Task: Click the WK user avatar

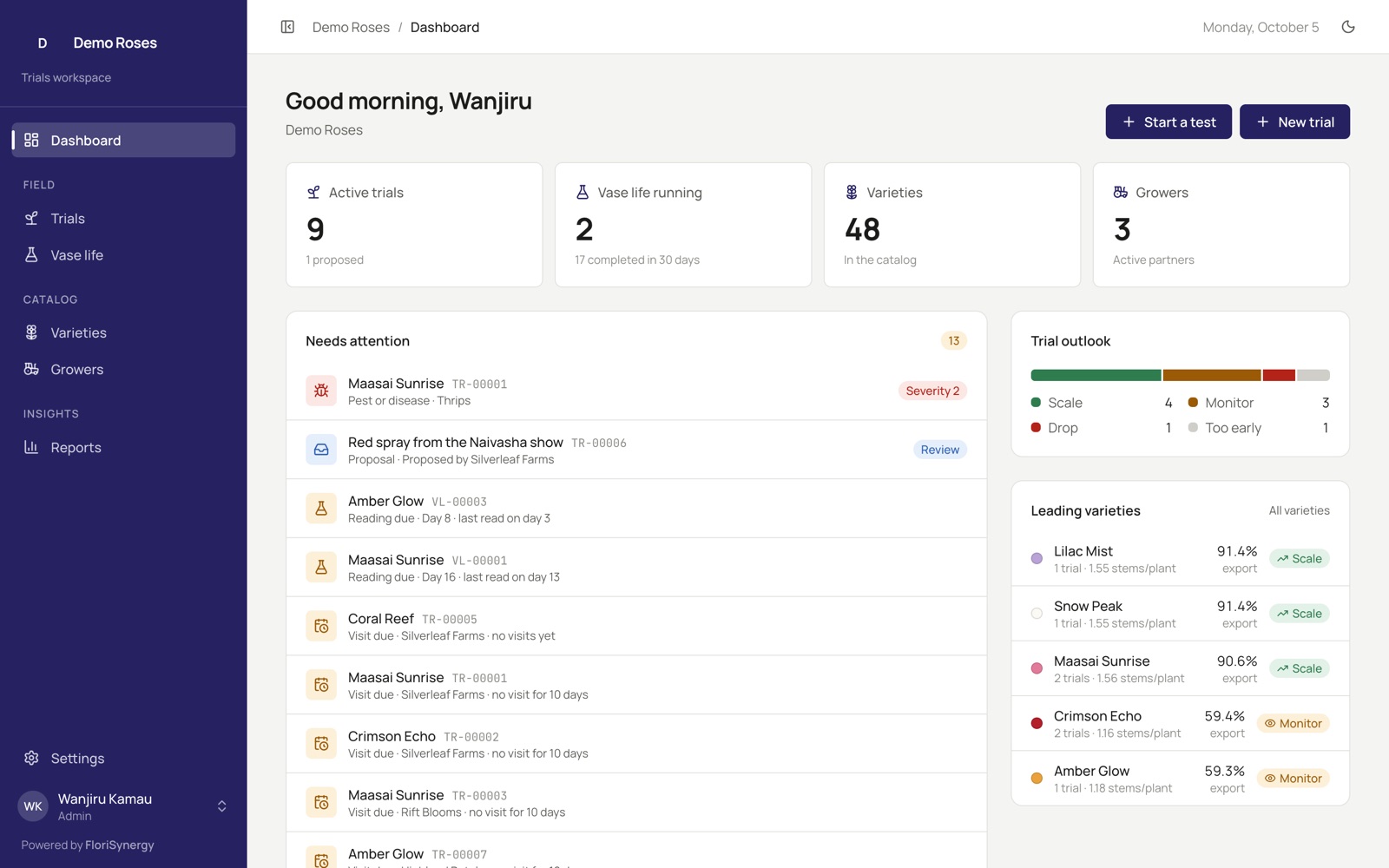Action: click(33, 806)
